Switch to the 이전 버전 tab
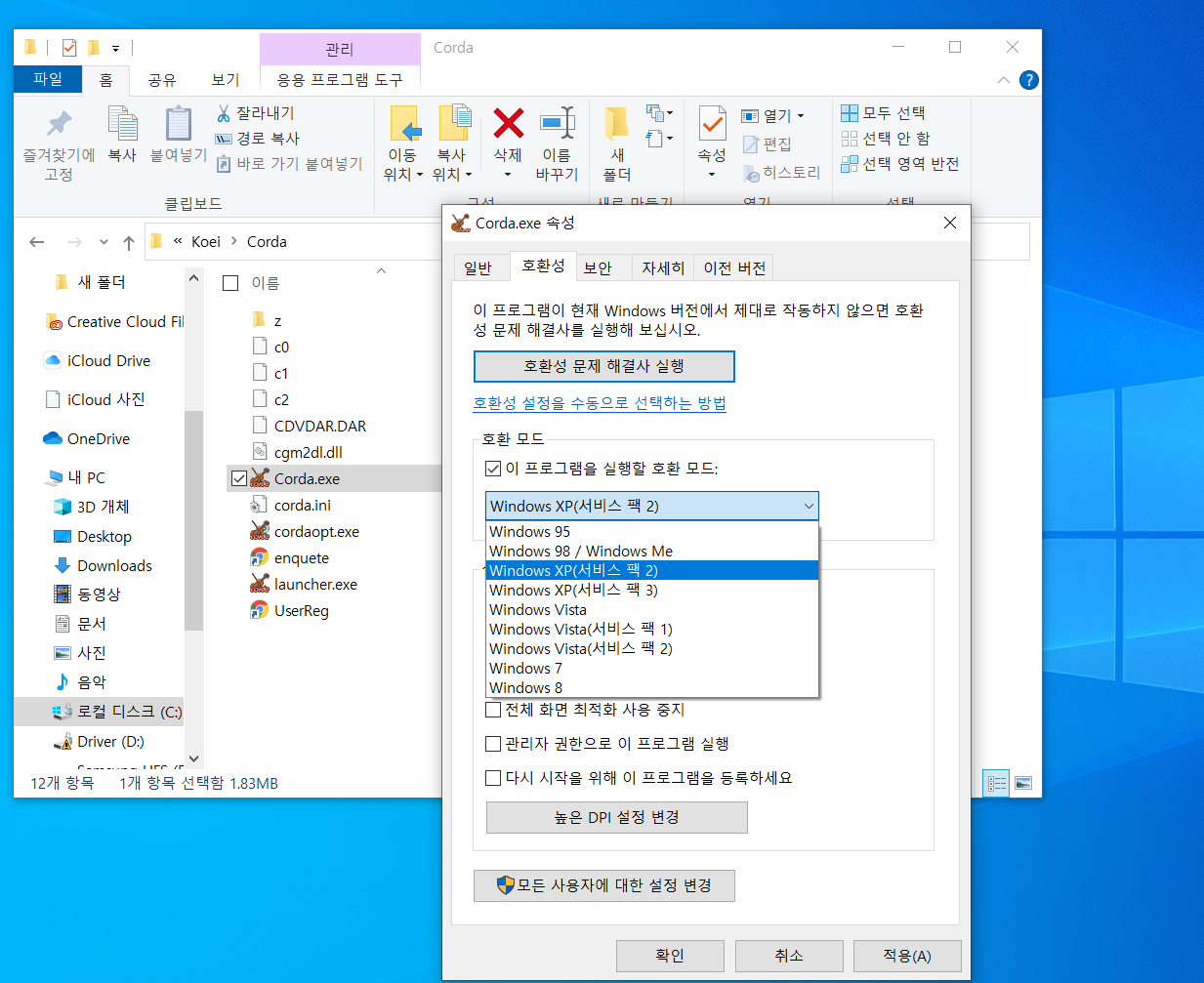The image size is (1204, 983). [x=734, y=267]
